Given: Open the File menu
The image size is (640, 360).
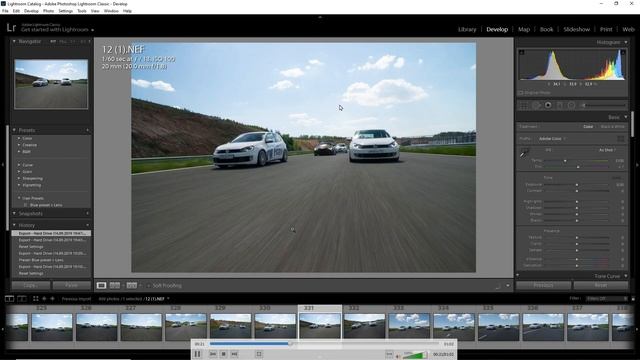Looking at the screenshot, I should click(x=5, y=11).
